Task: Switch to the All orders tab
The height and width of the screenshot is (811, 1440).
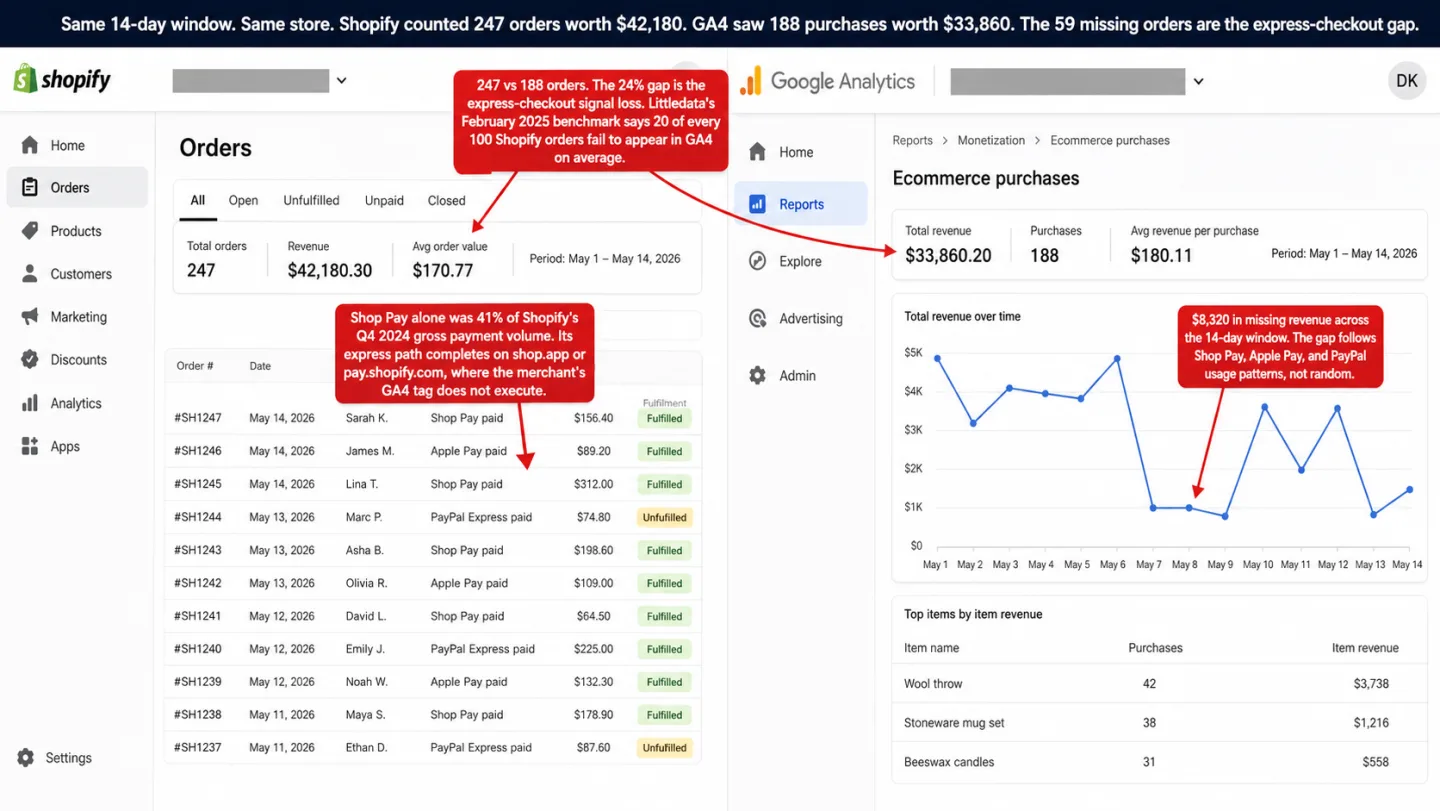Action: click(x=198, y=200)
